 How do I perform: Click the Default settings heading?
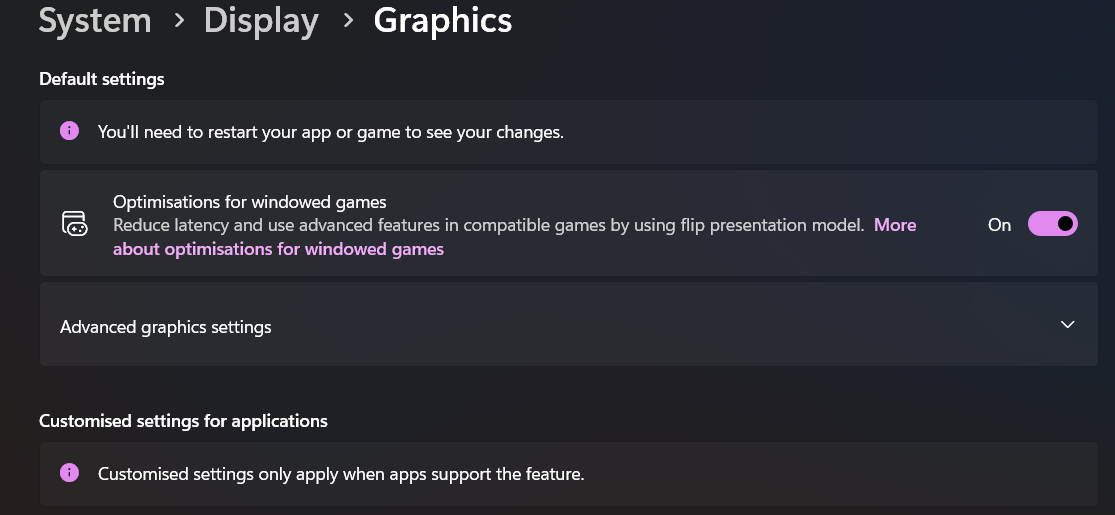tap(102, 79)
